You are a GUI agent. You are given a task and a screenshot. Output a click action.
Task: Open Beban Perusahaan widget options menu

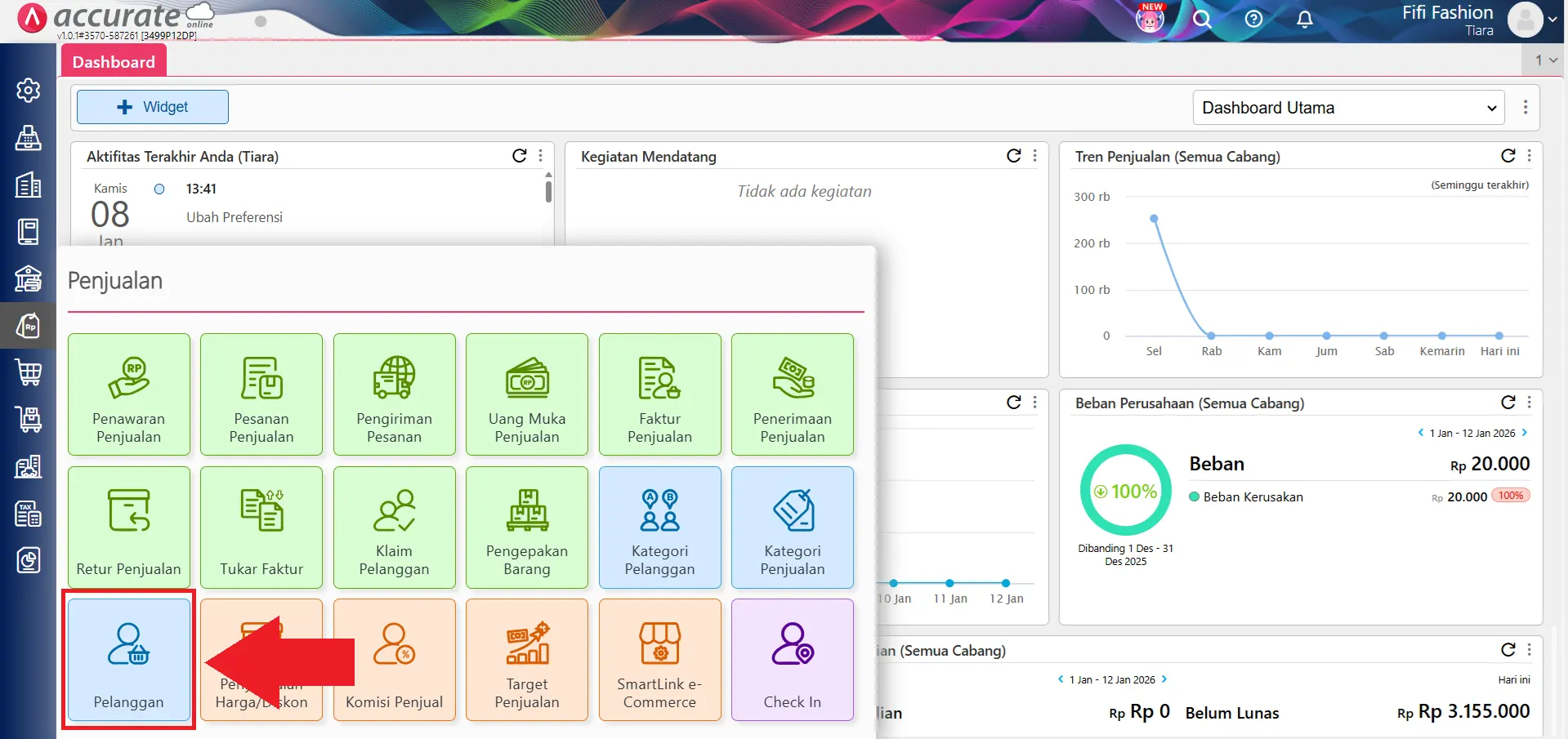(x=1529, y=403)
